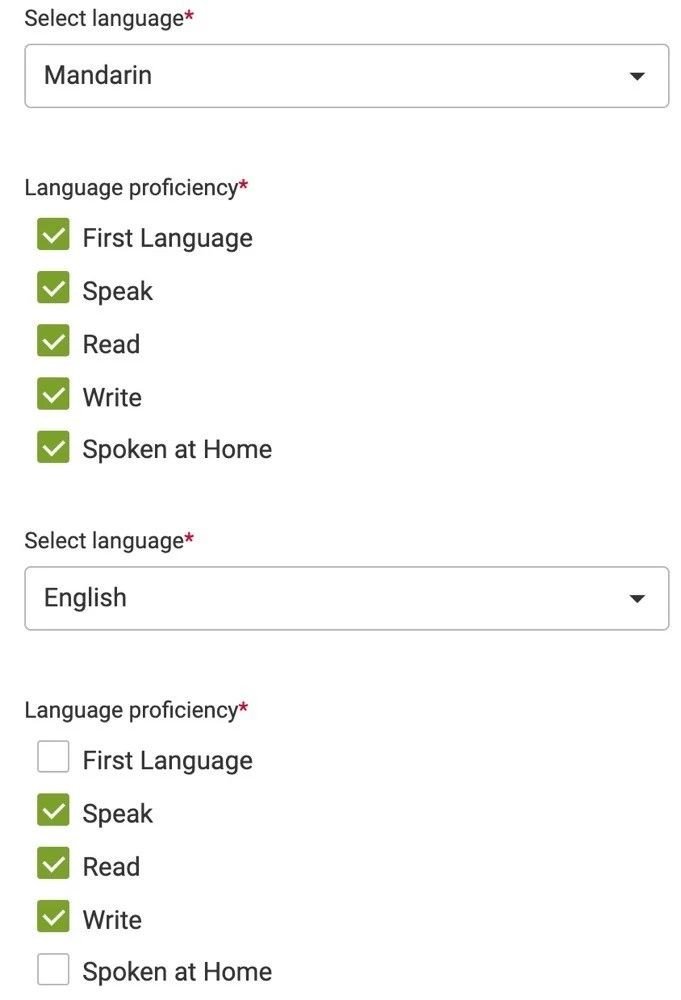Screen dimensions: 681x1000
Task: Open the Mandarin language dropdown
Action: coord(346,75)
